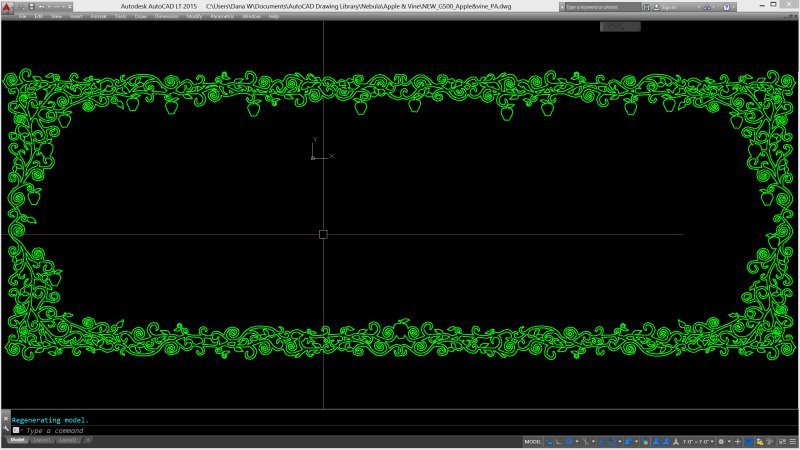Toggle the grid display in status bar
Screen dimensions: 800x450
pos(550,440)
